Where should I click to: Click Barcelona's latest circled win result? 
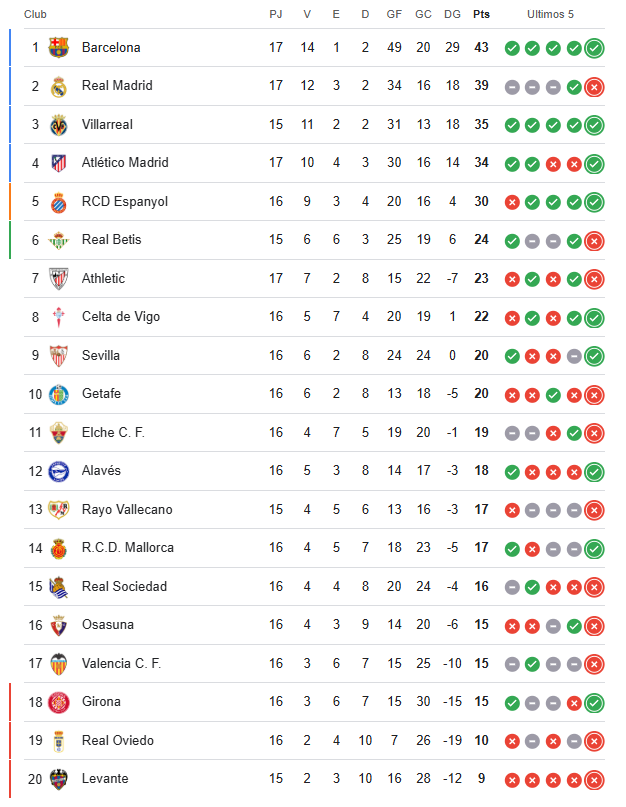tap(595, 47)
